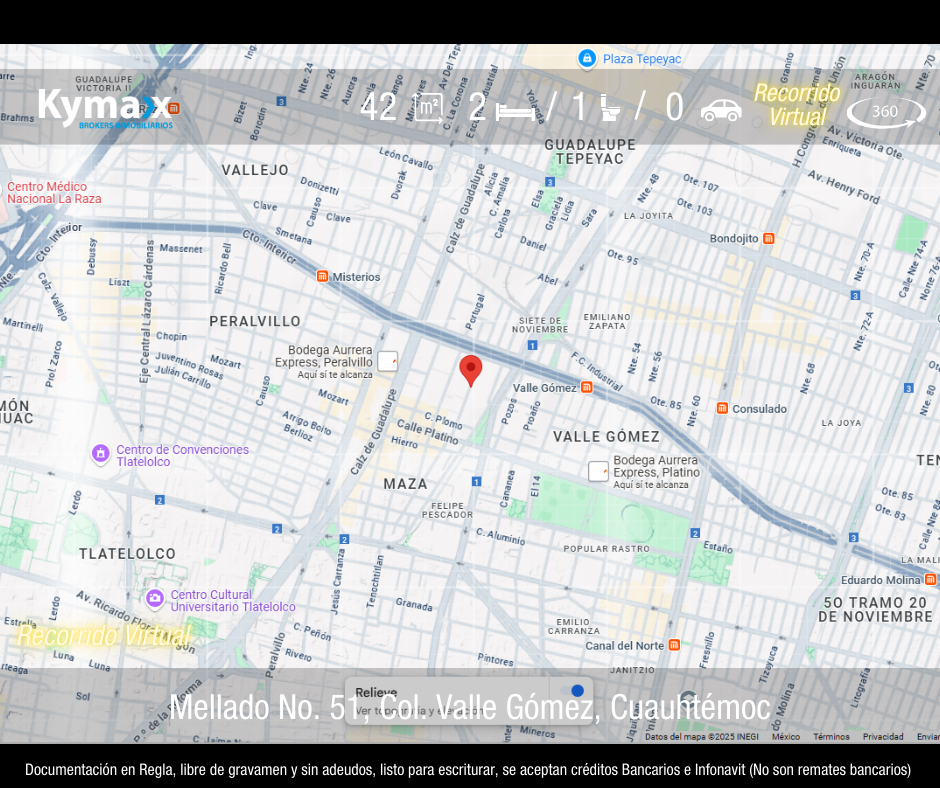The image size is (940, 788).
Task: Click the Av. Henry Ford street label
Action: click(843, 187)
